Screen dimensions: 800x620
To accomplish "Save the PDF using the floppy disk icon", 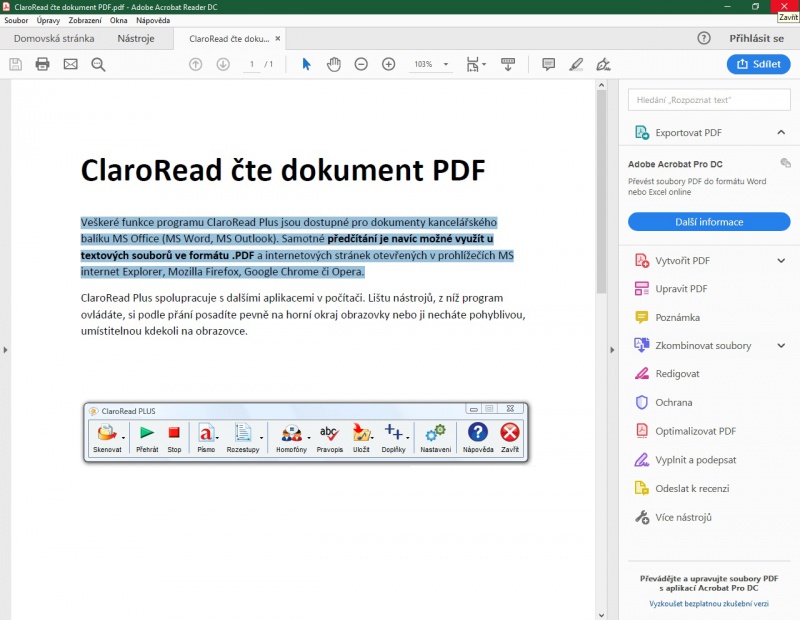I will [x=15, y=64].
